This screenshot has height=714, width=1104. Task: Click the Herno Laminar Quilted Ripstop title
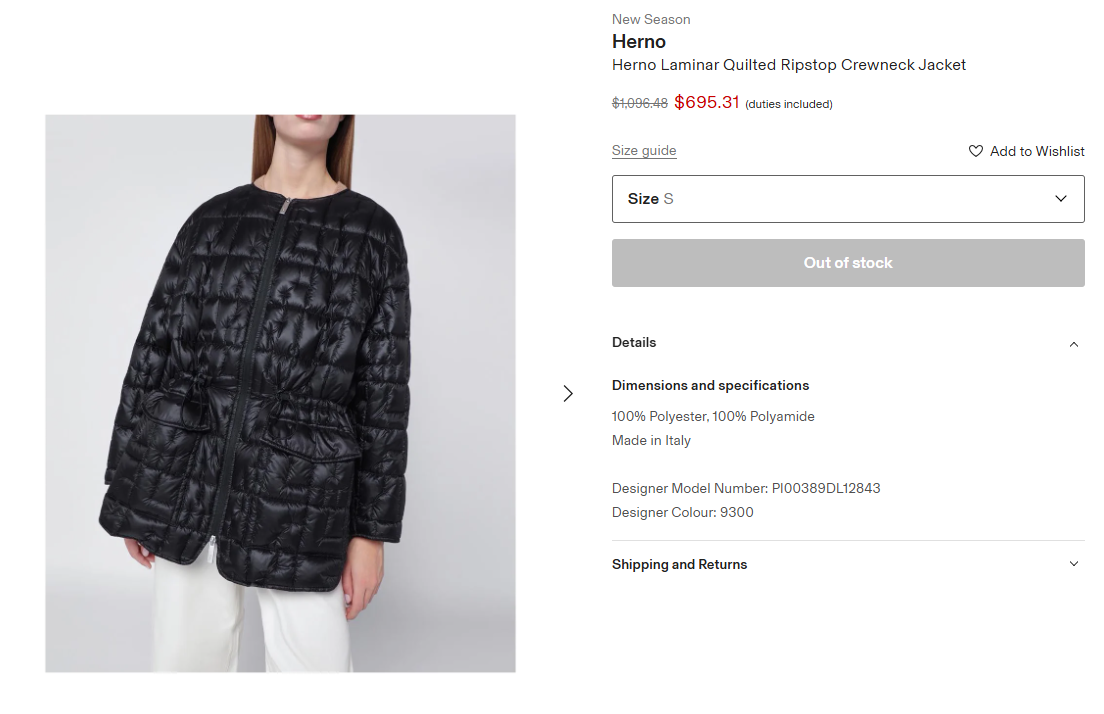[x=789, y=65]
